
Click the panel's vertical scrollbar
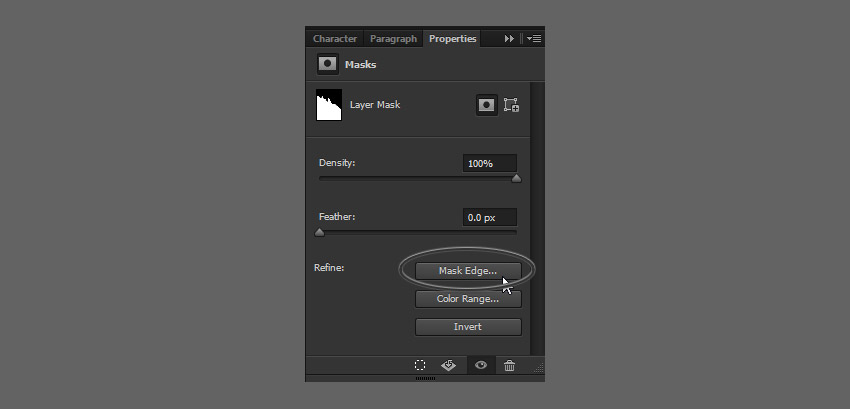click(536, 219)
